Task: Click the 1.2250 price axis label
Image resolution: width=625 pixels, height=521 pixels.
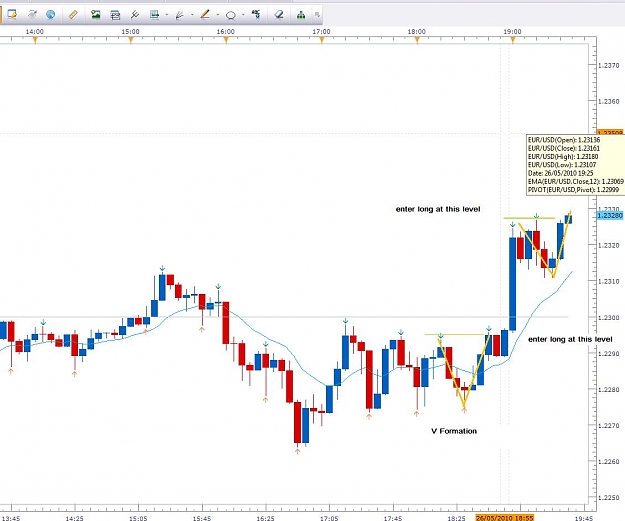Action: tap(609, 497)
